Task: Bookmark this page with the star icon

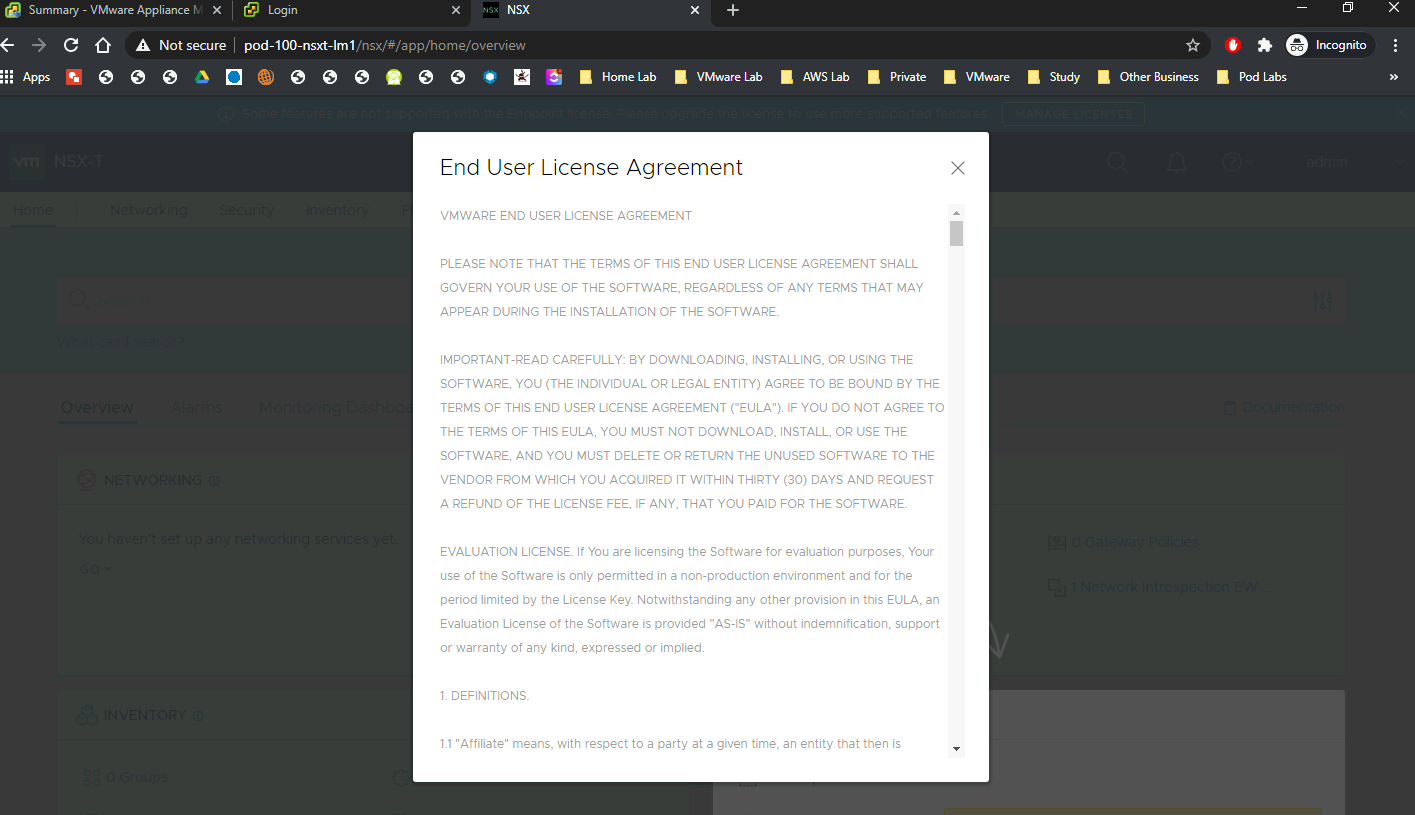Action: [1192, 45]
